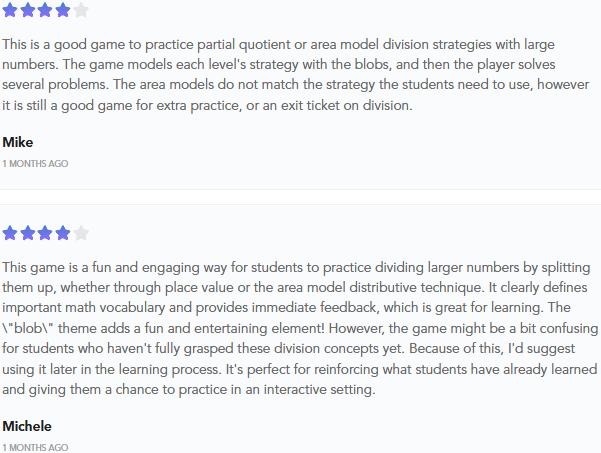Click the second star in Michele's review rating

[28, 233]
